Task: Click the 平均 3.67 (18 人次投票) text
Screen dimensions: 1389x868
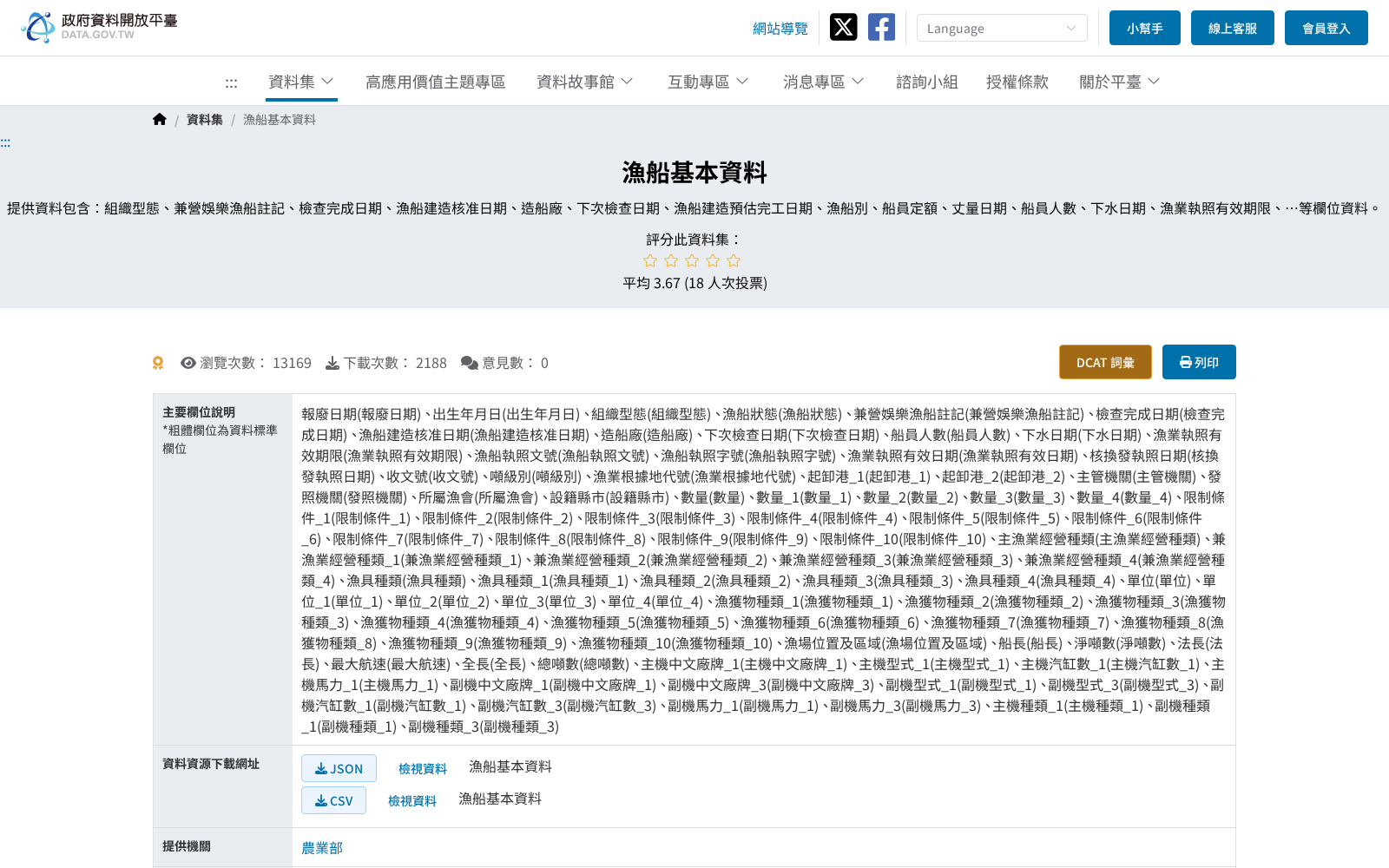Action: [694, 283]
